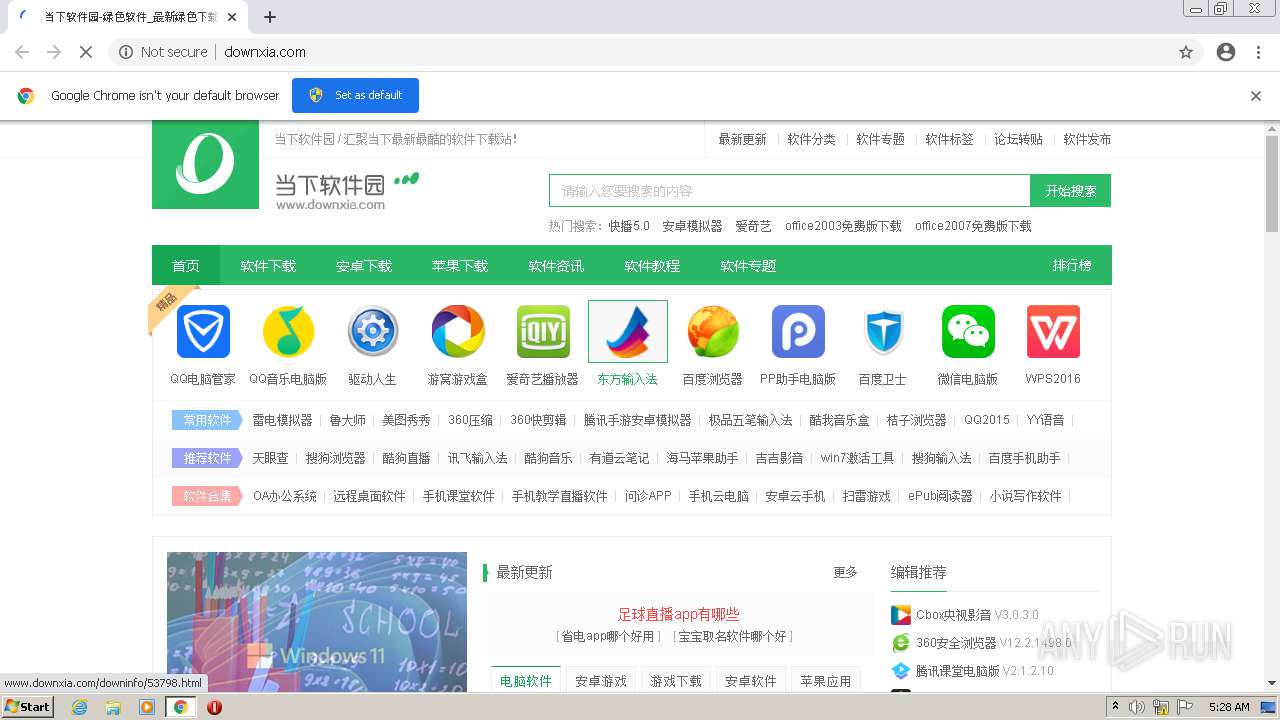Viewport: 1280px width, 720px height.
Task: Click the Chrome address bar URL
Action: click(x=265, y=52)
